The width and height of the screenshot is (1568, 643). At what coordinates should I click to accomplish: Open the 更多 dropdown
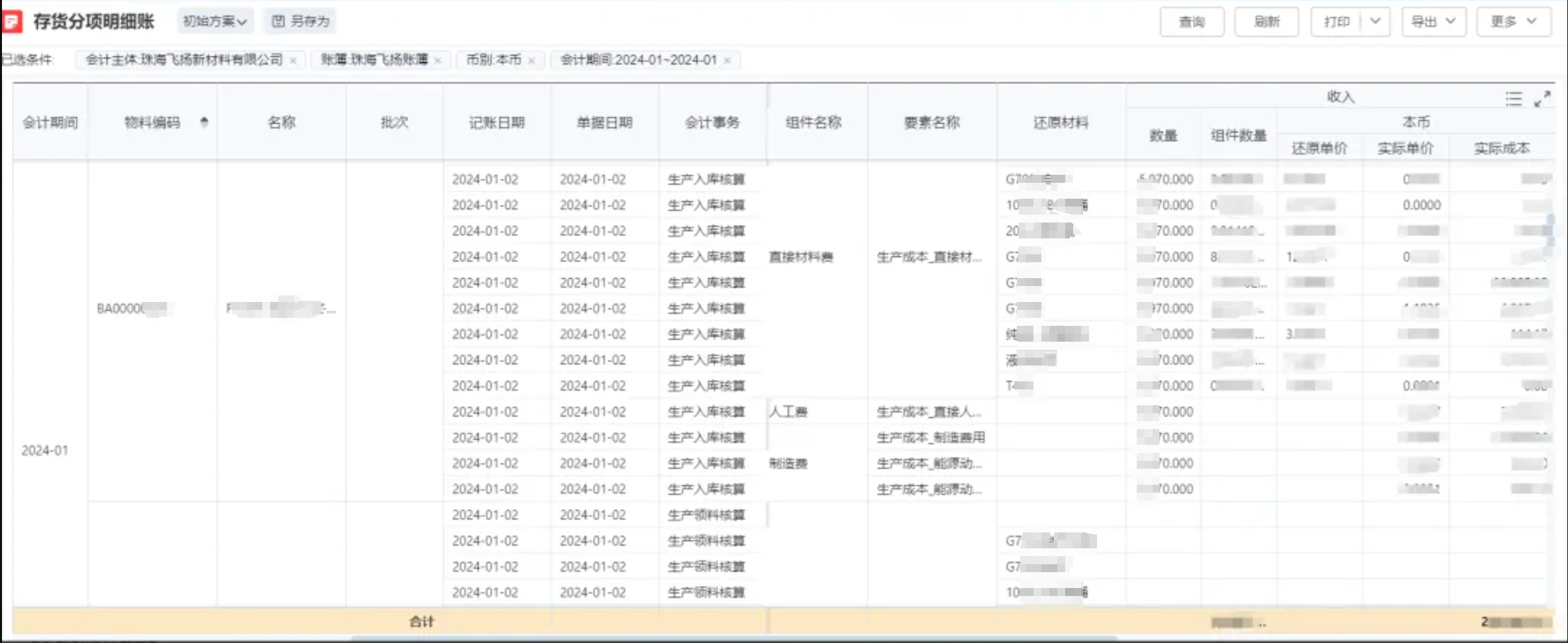tap(1514, 21)
